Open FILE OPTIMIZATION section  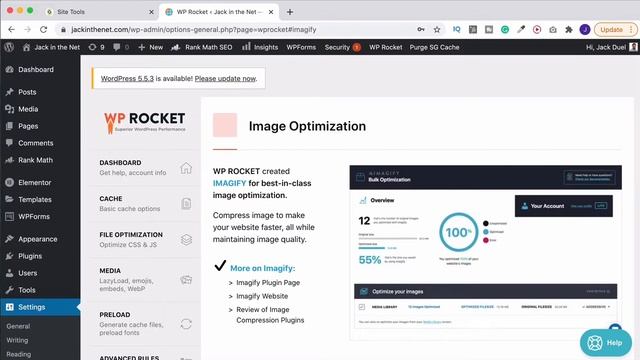145,240
